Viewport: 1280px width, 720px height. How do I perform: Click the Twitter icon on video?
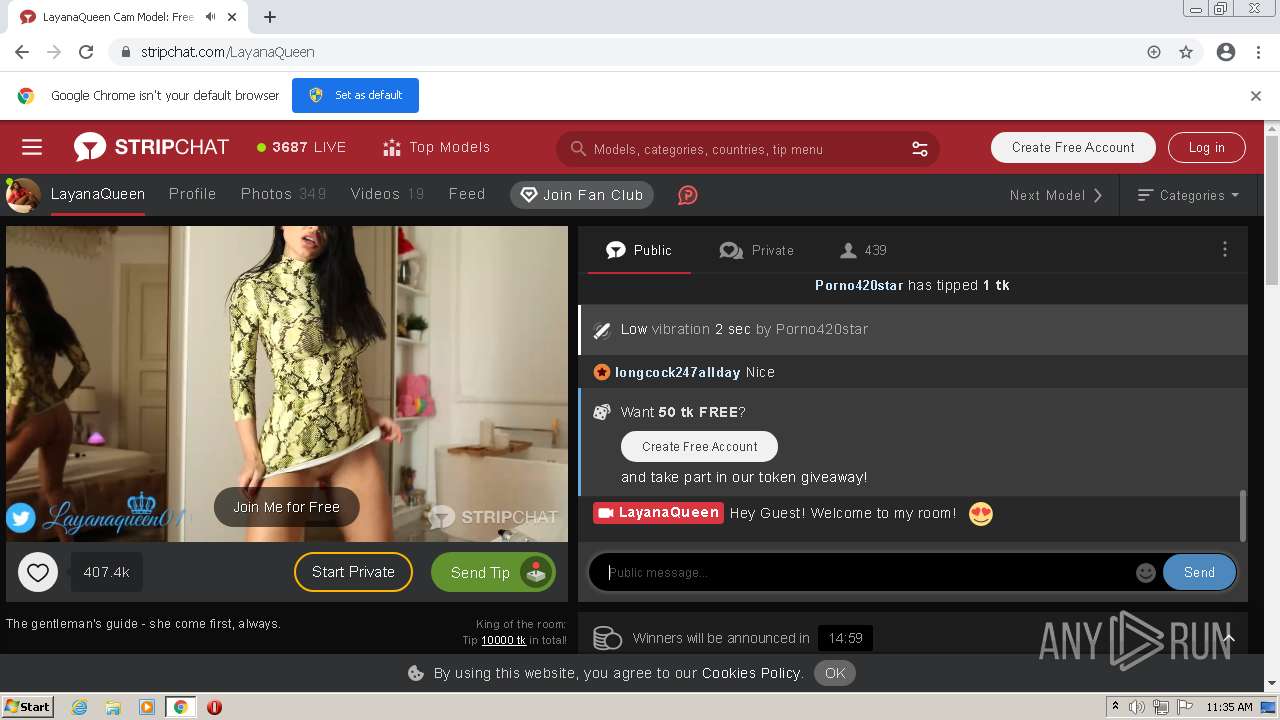click(x=21, y=517)
